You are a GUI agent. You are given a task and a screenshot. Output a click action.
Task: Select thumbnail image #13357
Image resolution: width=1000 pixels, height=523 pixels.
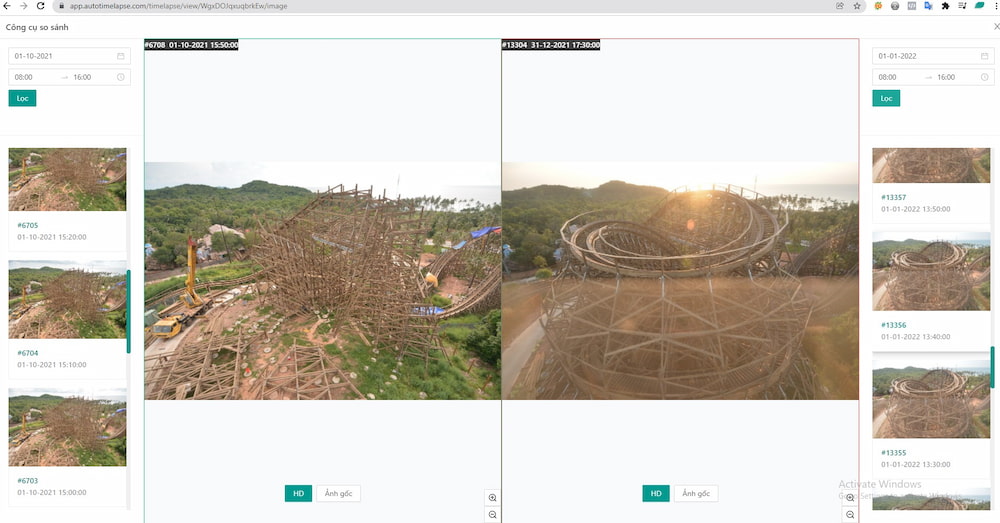point(931,165)
